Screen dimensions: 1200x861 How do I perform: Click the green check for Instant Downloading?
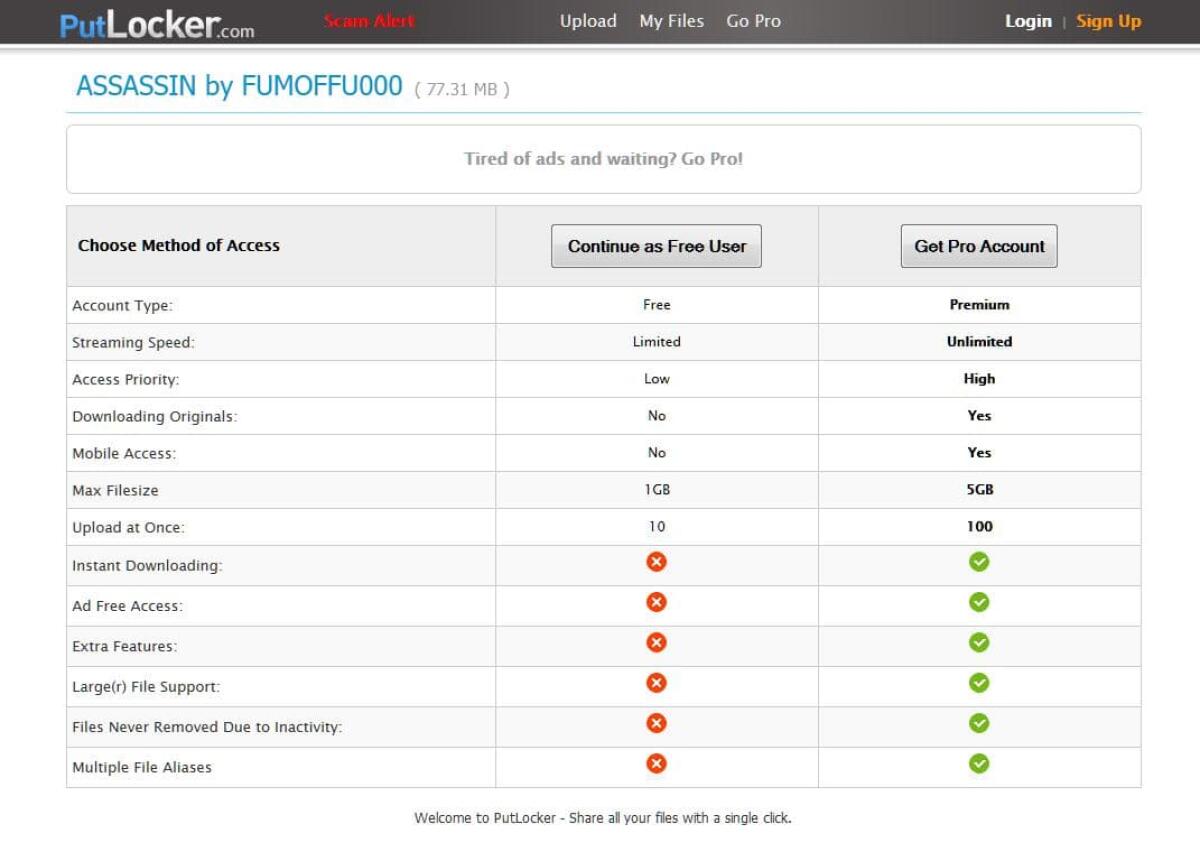[978, 562]
